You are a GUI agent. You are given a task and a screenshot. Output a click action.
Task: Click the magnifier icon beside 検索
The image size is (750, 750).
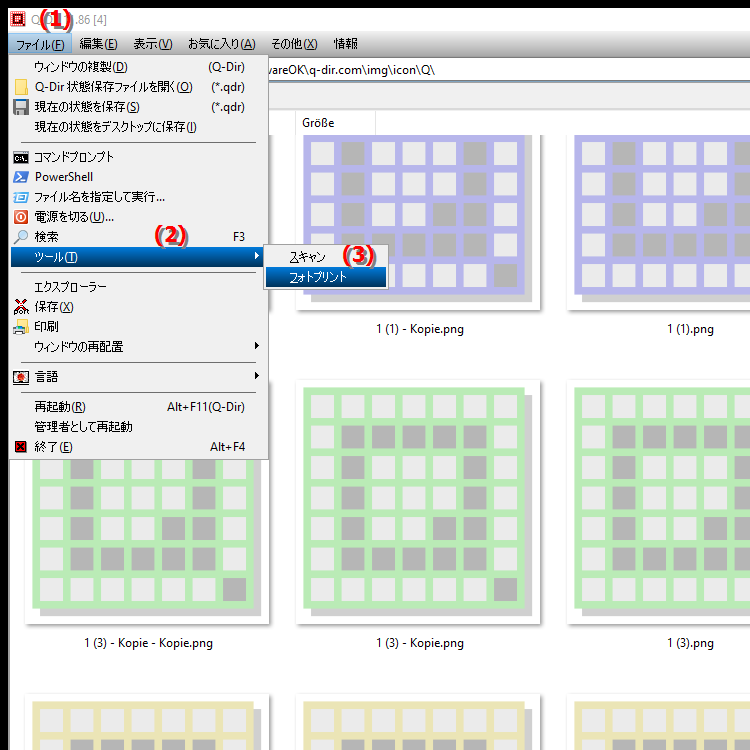(x=21, y=237)
